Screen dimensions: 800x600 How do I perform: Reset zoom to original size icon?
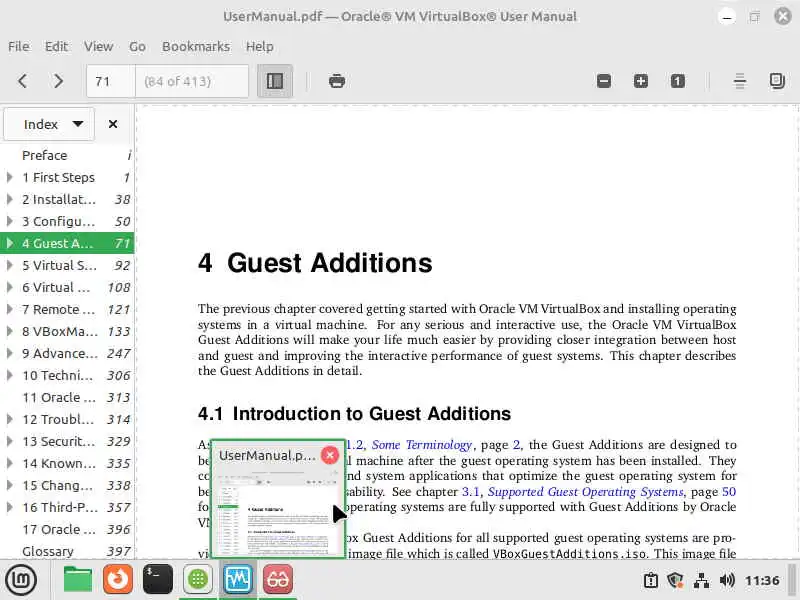tap(678, 81)
